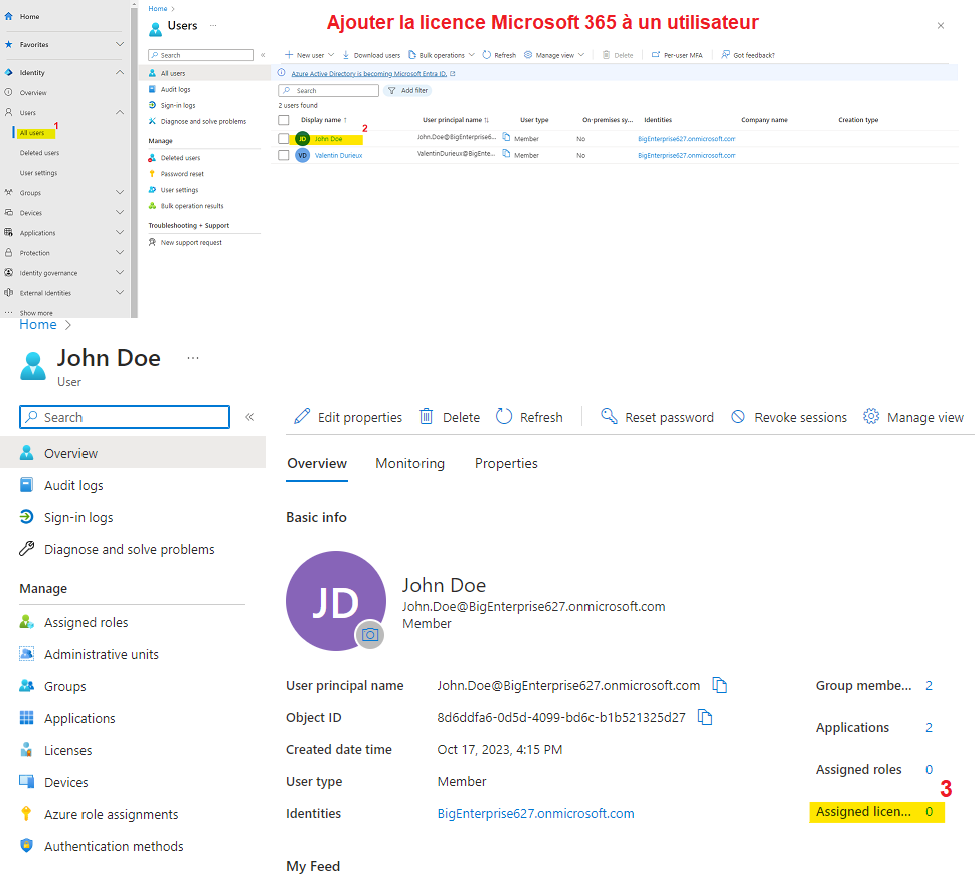Expand Groups section in left navigation
Image resolution: width=975 pixels, height=876 pixels.
[120, 192]
